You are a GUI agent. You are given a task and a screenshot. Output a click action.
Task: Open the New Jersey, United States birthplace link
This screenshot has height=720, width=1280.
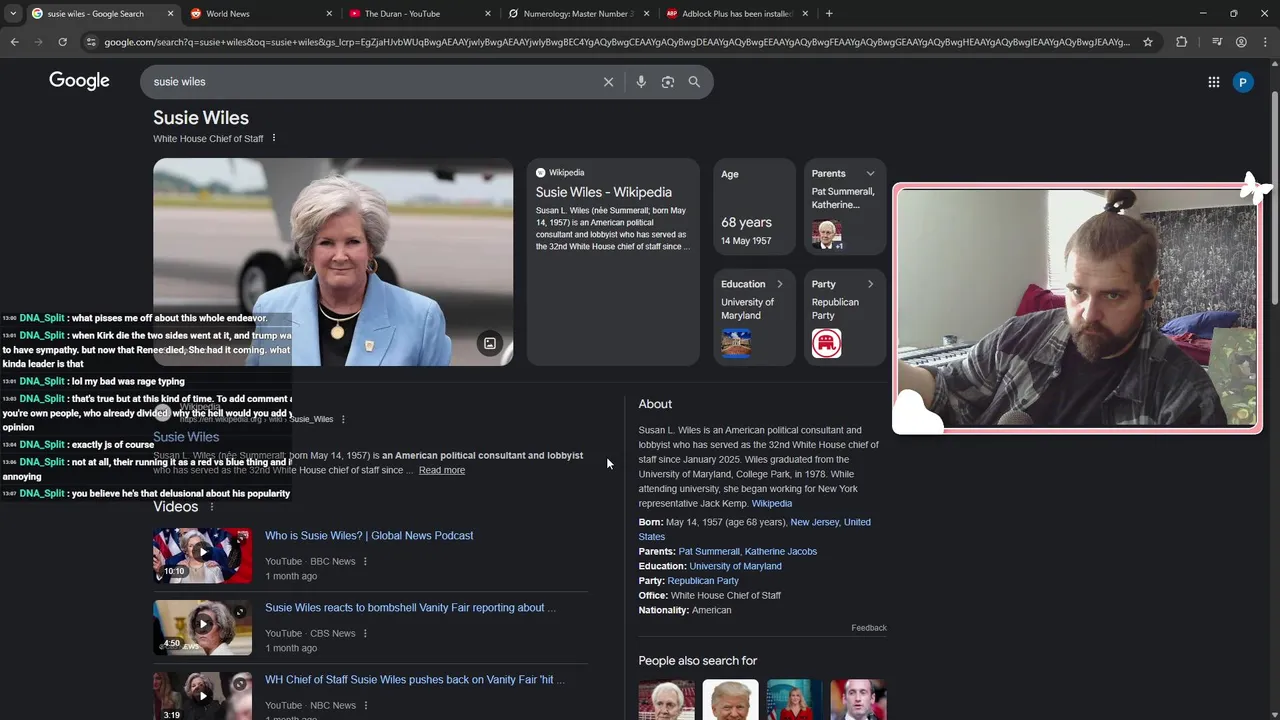coord(830,522)
